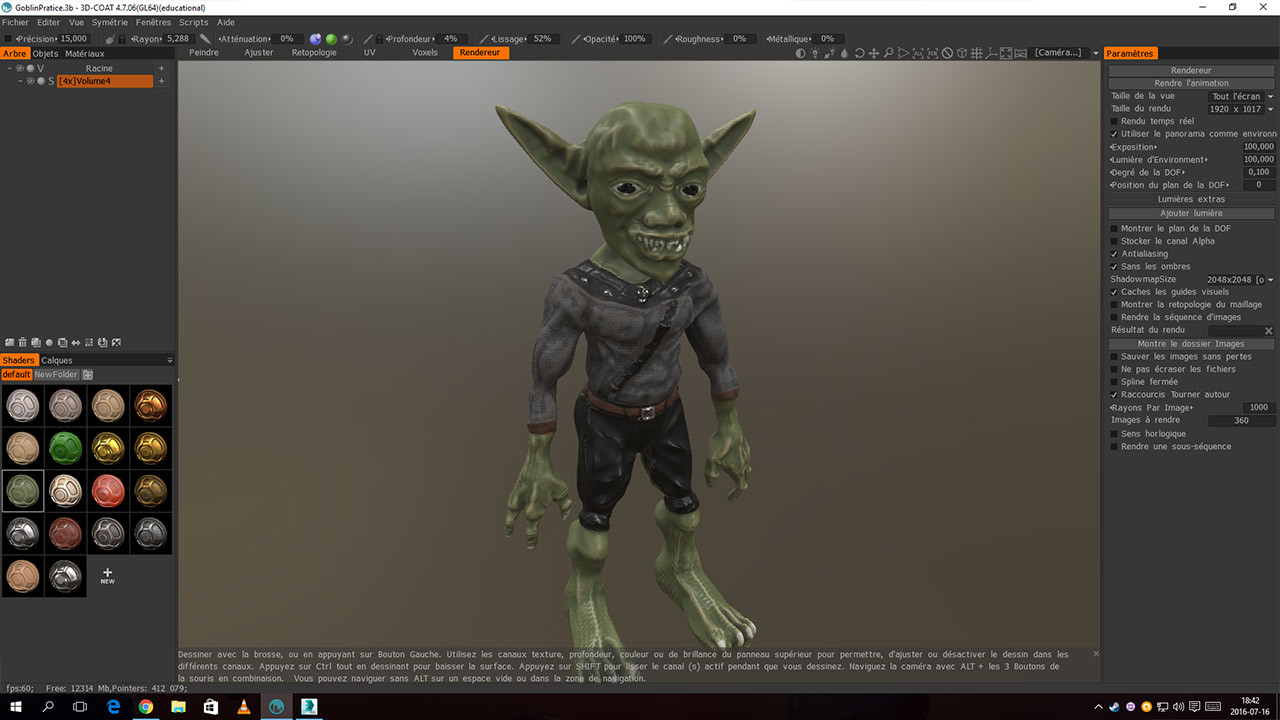Click the light bulb icon in viewport toolbar
Screen dimensions: 1280x720
[815, 53]
